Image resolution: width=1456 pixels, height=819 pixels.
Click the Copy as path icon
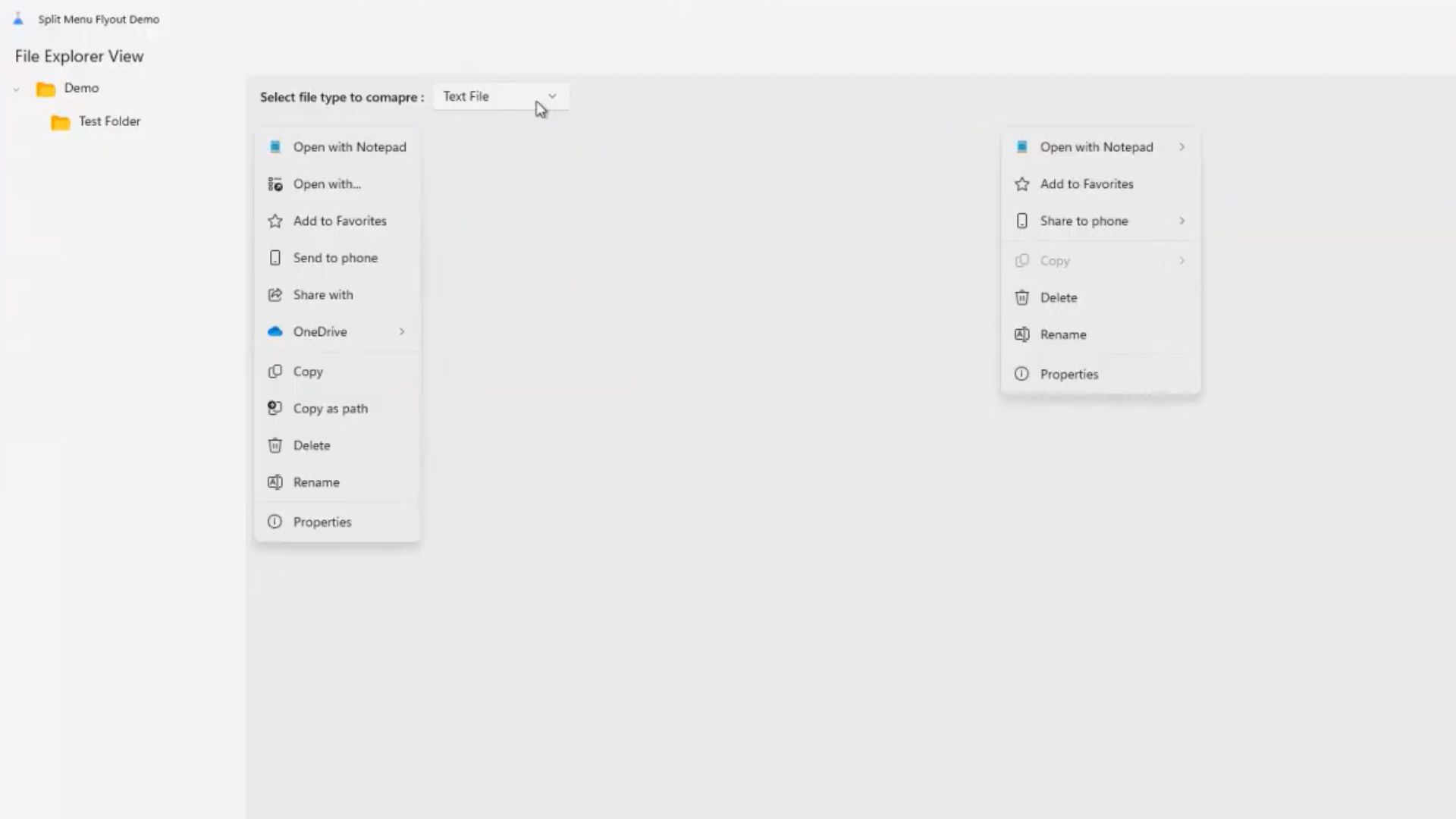[x=275, y=408]
